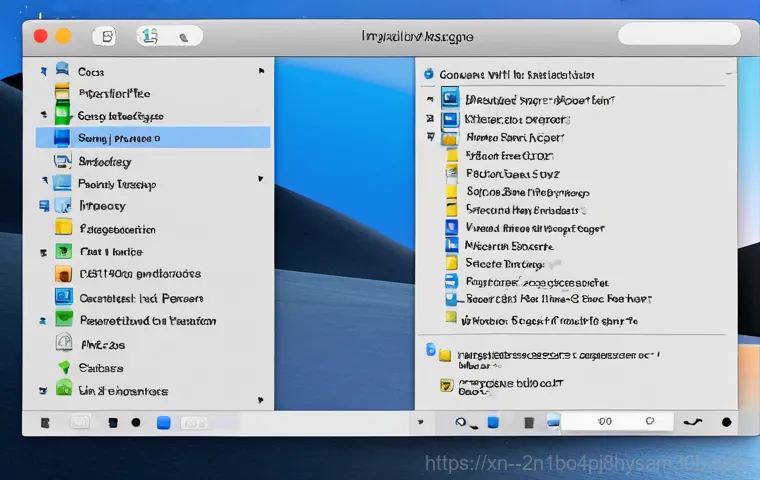This screenshot has height=480, width=760.
Task: Click the blue card icon beside 'Fogstoroe'
Action: 451,281
